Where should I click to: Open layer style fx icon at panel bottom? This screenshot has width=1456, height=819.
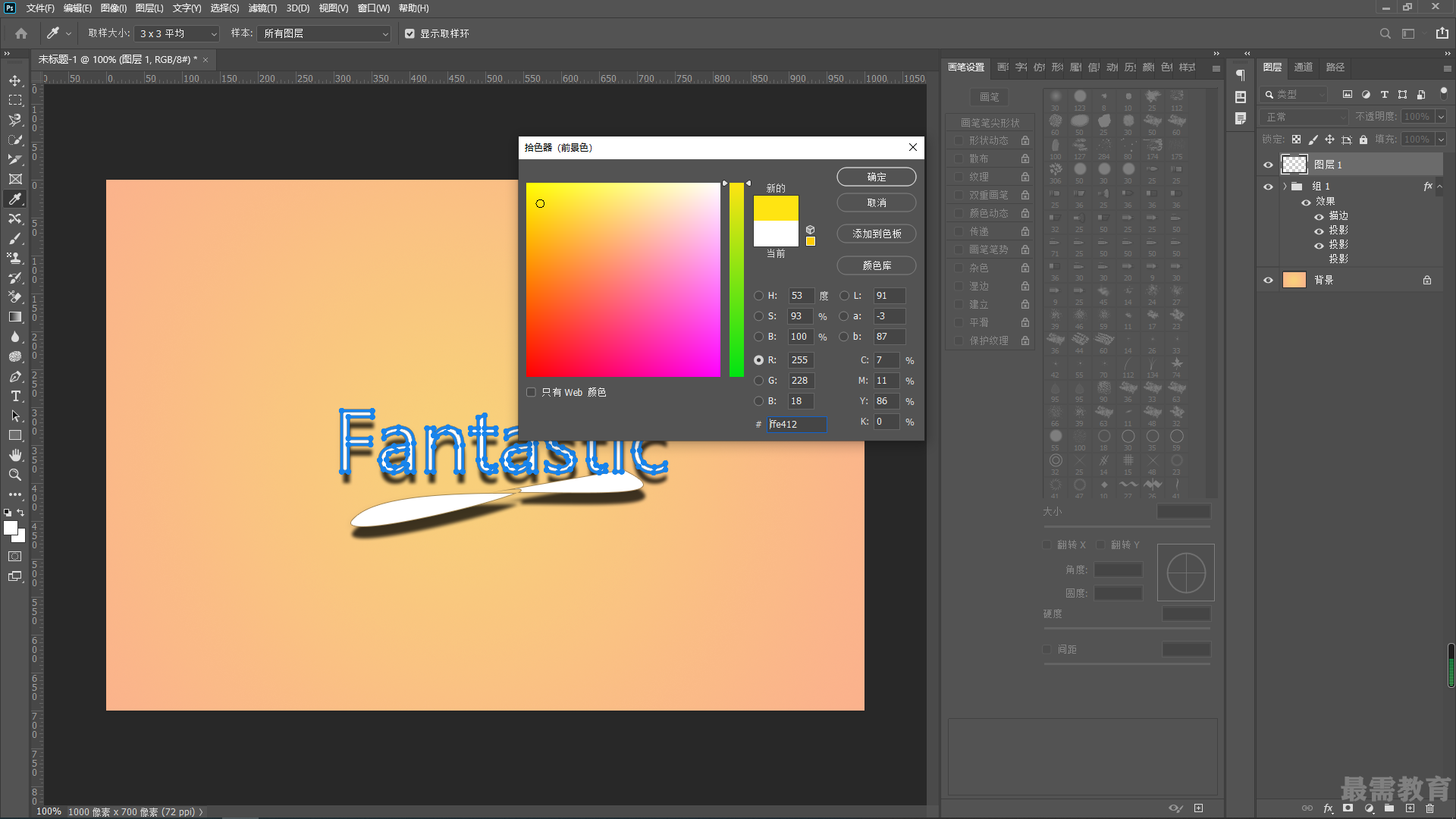(x=1328, y=808)
